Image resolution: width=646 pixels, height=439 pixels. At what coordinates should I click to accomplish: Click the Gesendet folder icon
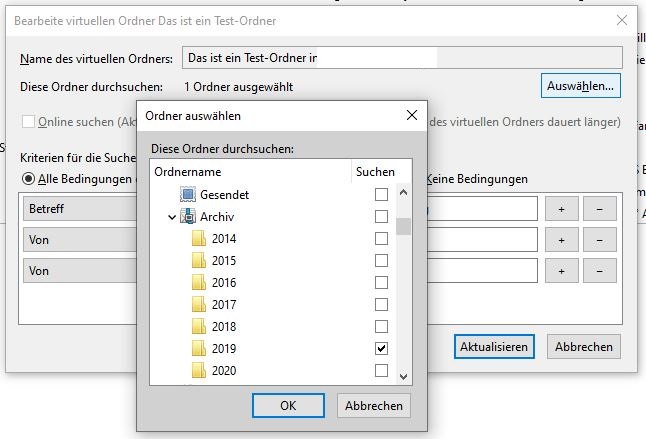[x=188, y=194]
